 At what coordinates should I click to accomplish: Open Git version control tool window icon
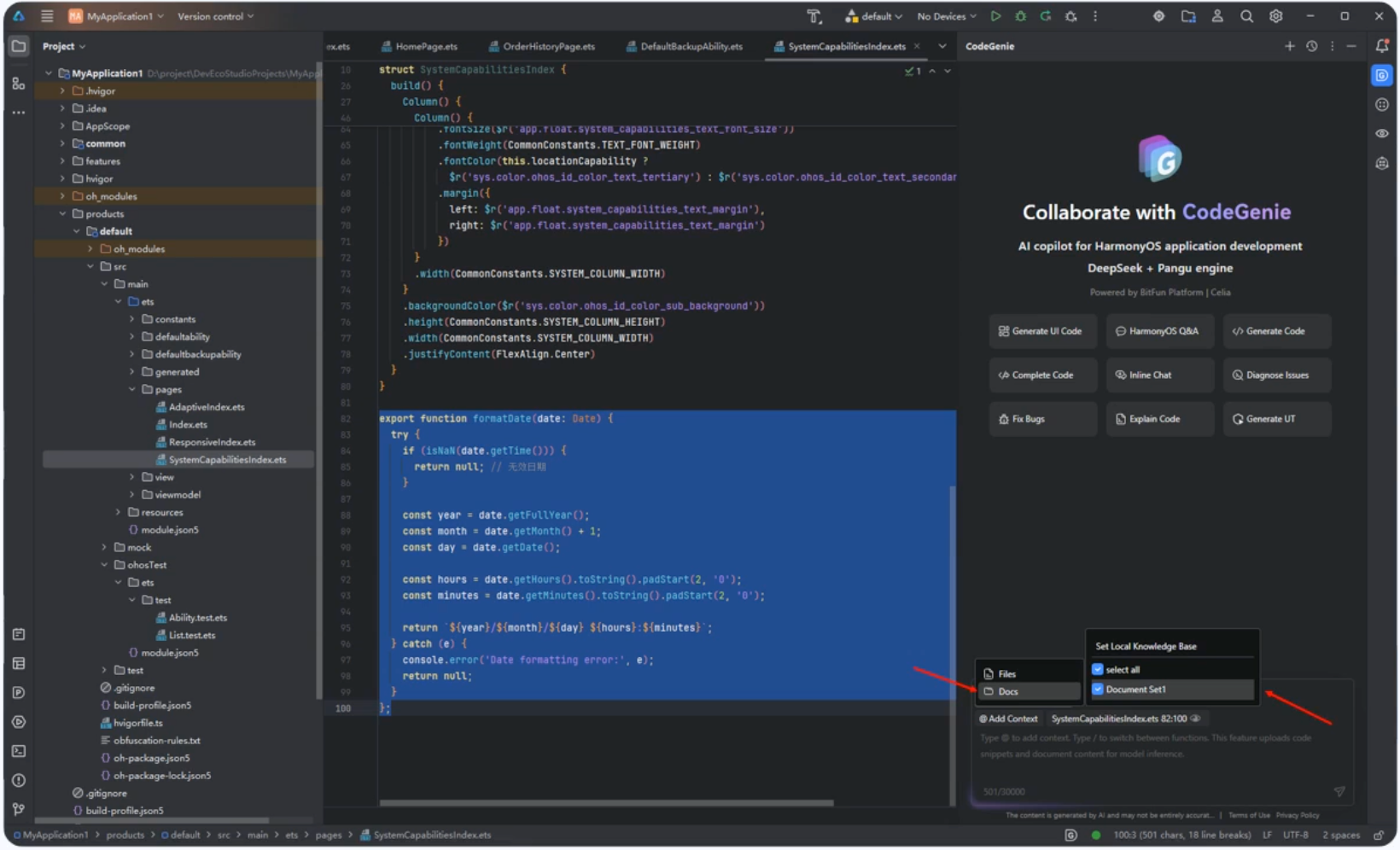[19, 809]
